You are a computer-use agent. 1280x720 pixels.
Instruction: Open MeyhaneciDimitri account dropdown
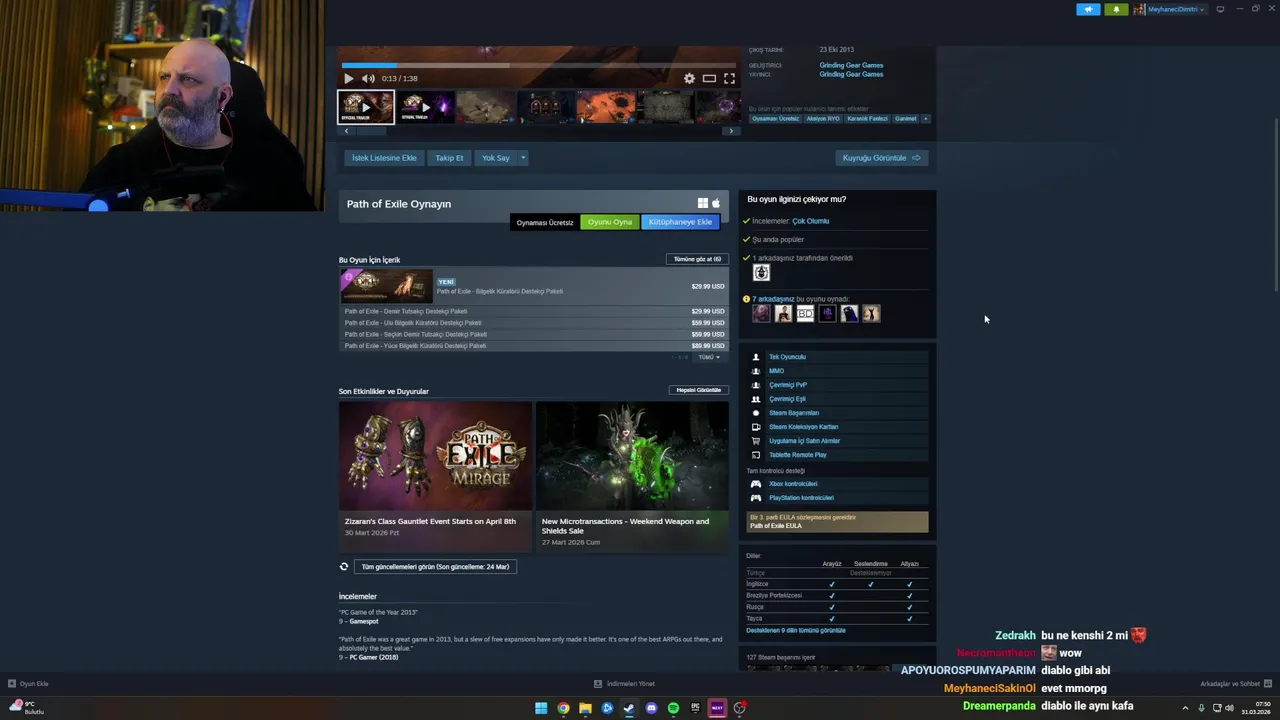point(1169,9)
